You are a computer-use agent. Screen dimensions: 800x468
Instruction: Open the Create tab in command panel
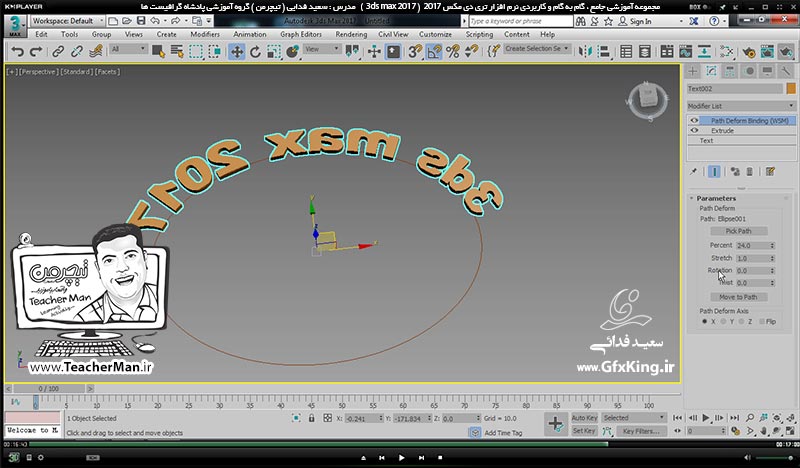pyautogui.click(x=692, y=71)
